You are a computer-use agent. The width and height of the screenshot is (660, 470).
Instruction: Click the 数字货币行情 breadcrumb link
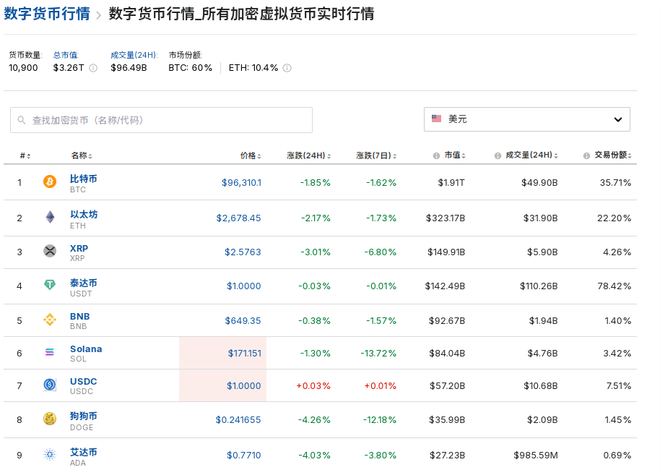click(x=46, y=14)
